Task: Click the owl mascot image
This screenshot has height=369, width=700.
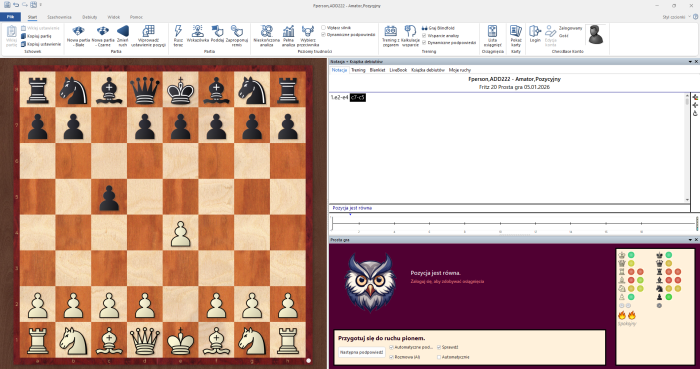Action: [370, 282]
